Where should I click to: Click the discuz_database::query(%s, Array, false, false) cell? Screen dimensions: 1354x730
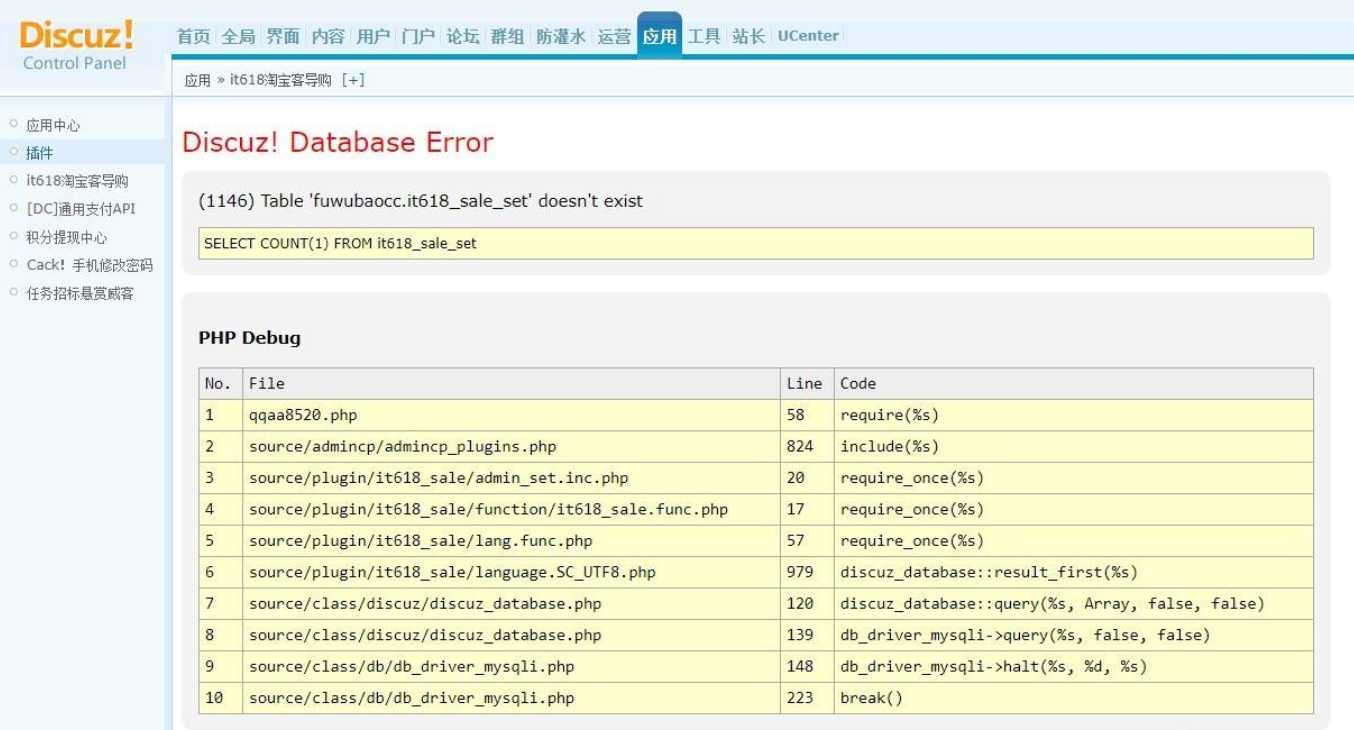click(1074, 604)
